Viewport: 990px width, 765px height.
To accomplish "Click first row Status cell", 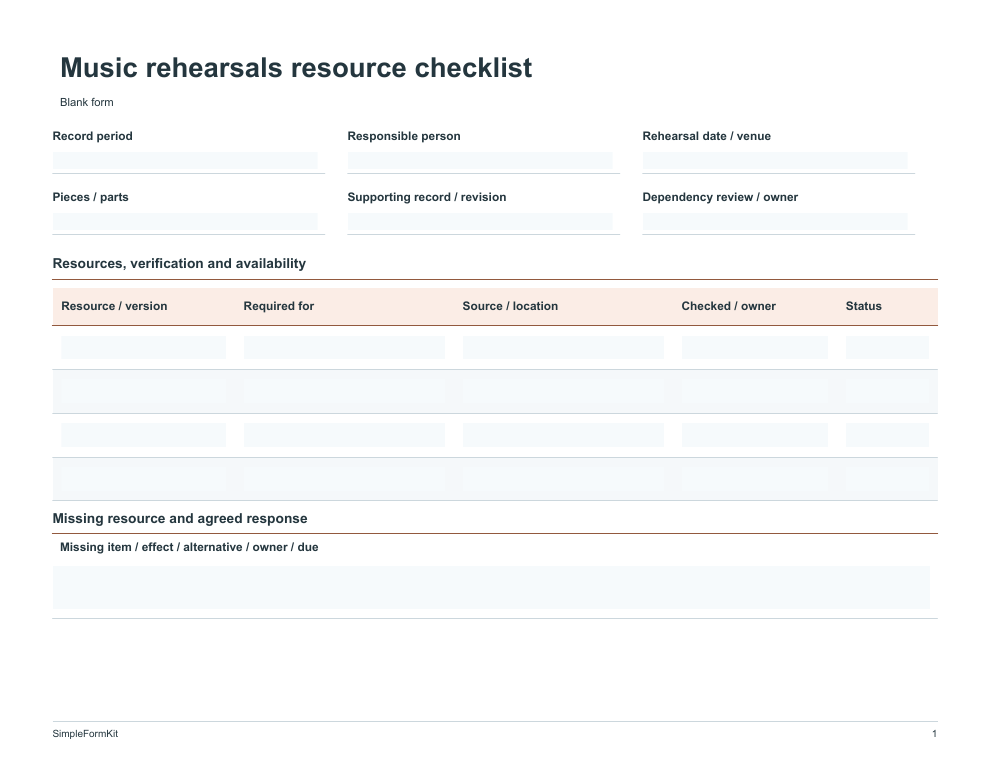I will pyautogui.click(x=887, y=347).
